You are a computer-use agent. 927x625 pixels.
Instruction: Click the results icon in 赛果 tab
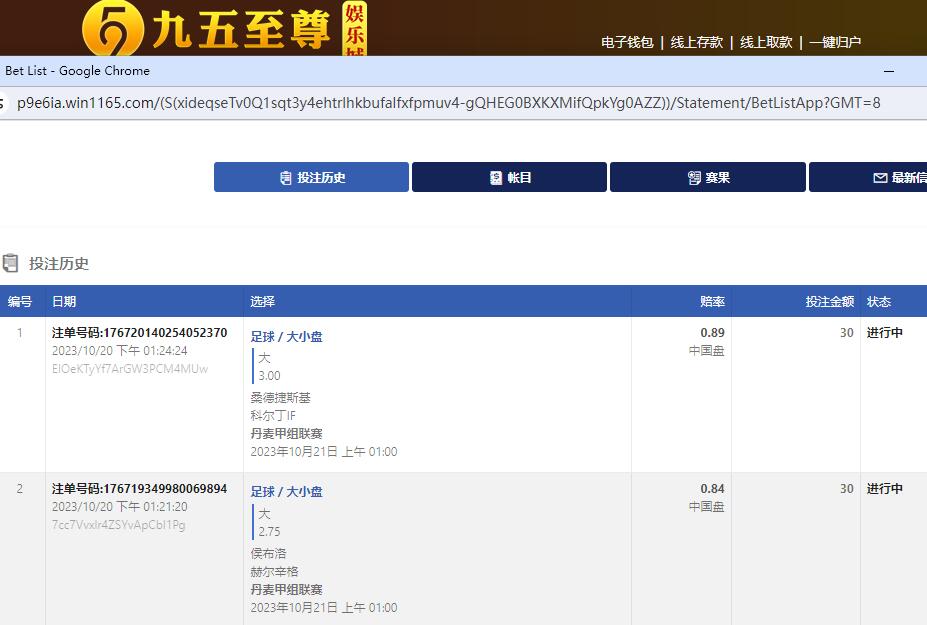(x=694, y=177)
